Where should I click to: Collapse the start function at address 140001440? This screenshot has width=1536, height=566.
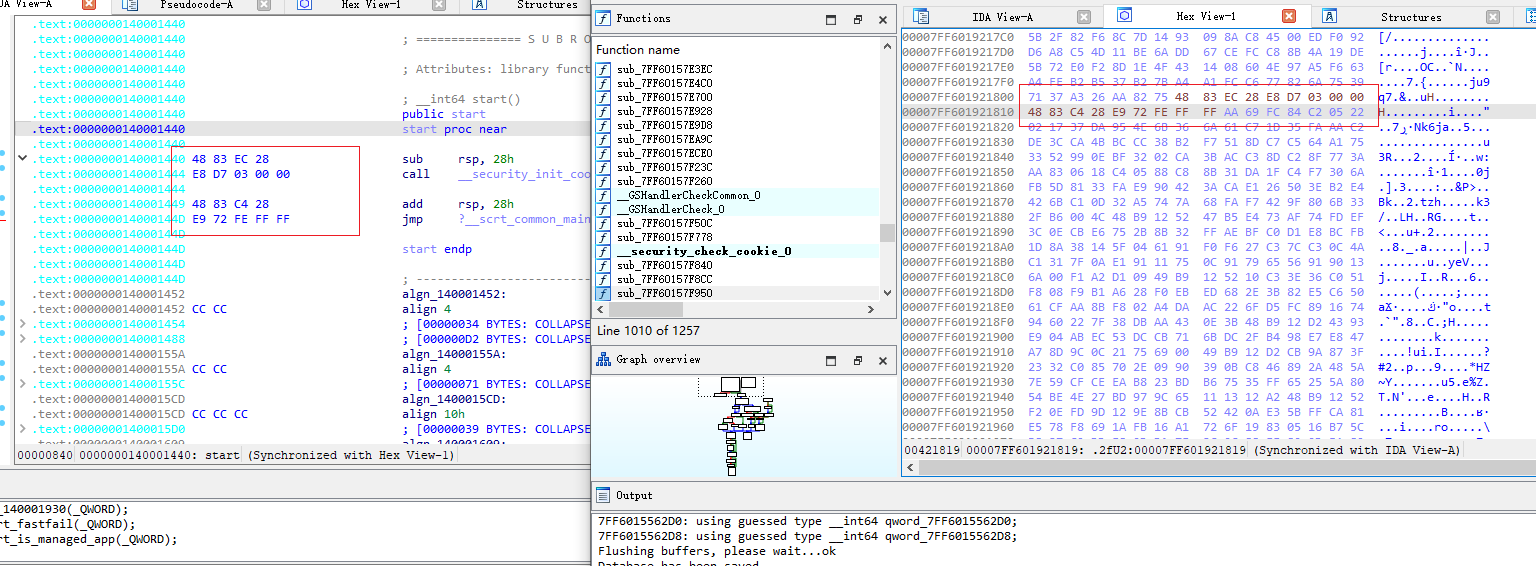point(22,159)
